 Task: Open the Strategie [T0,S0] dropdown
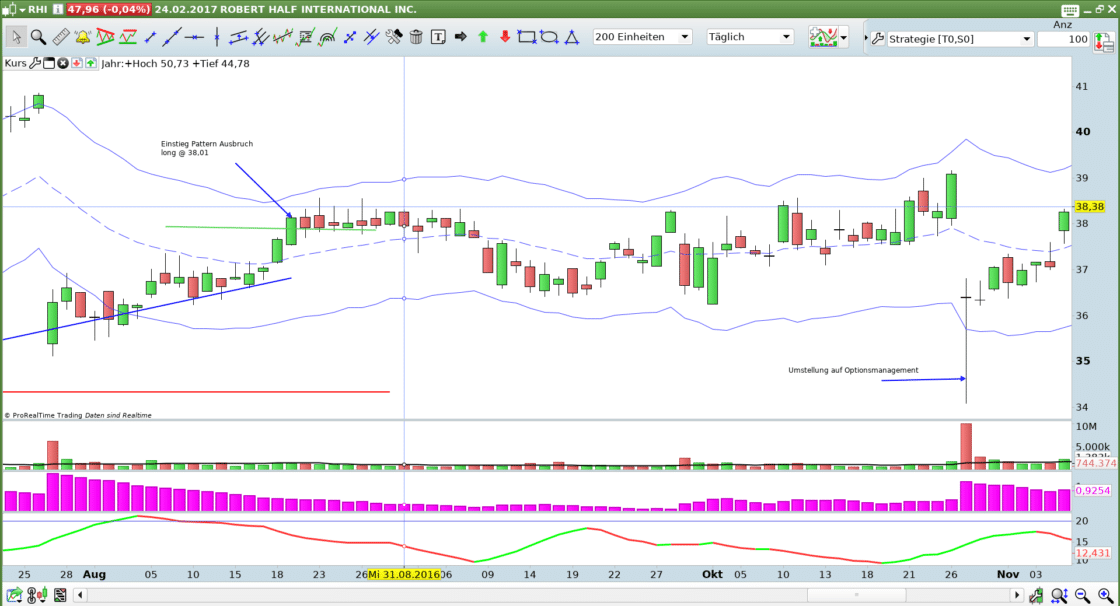960,39
